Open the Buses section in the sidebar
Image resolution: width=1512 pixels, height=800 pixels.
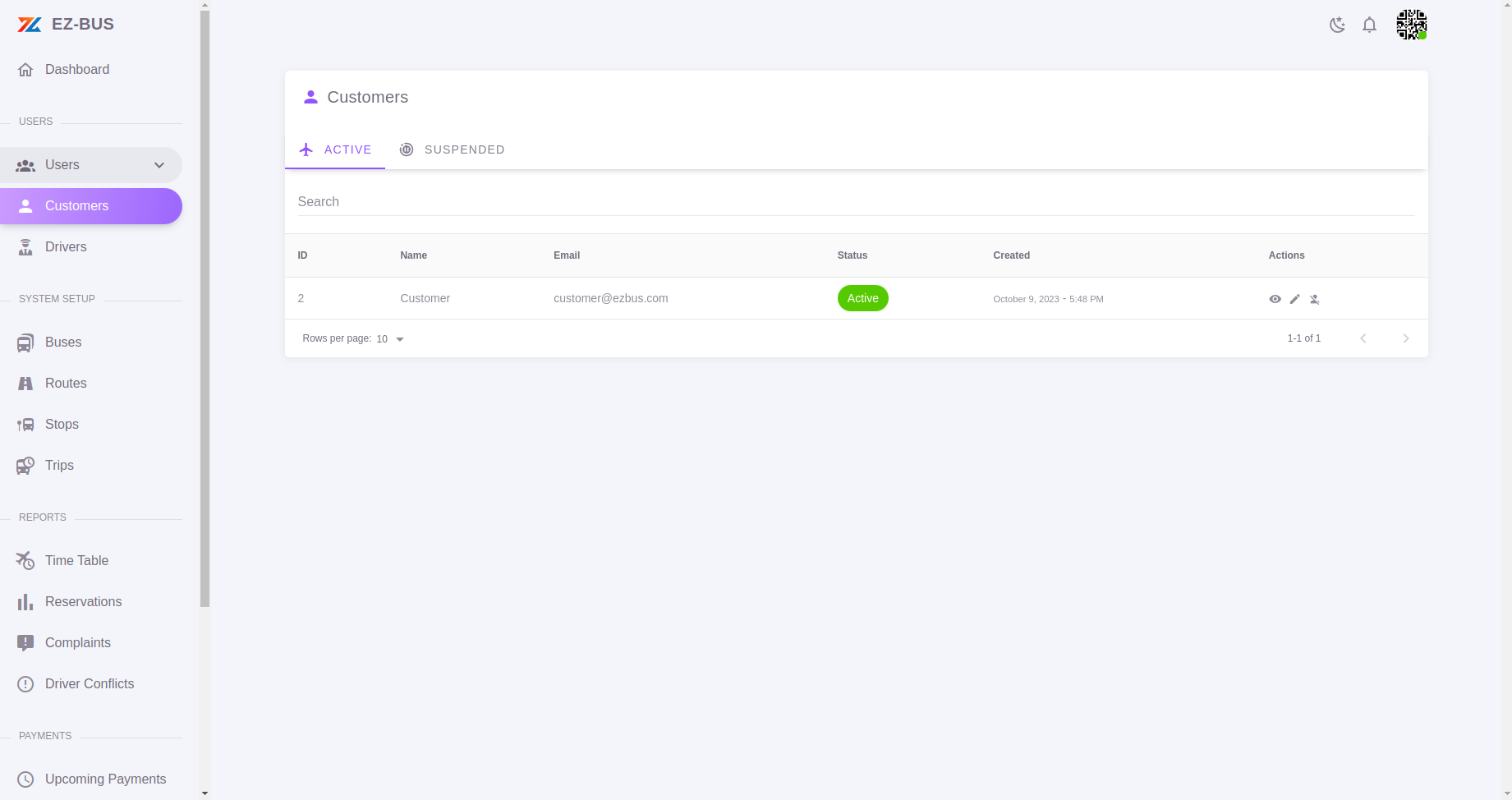63,343
